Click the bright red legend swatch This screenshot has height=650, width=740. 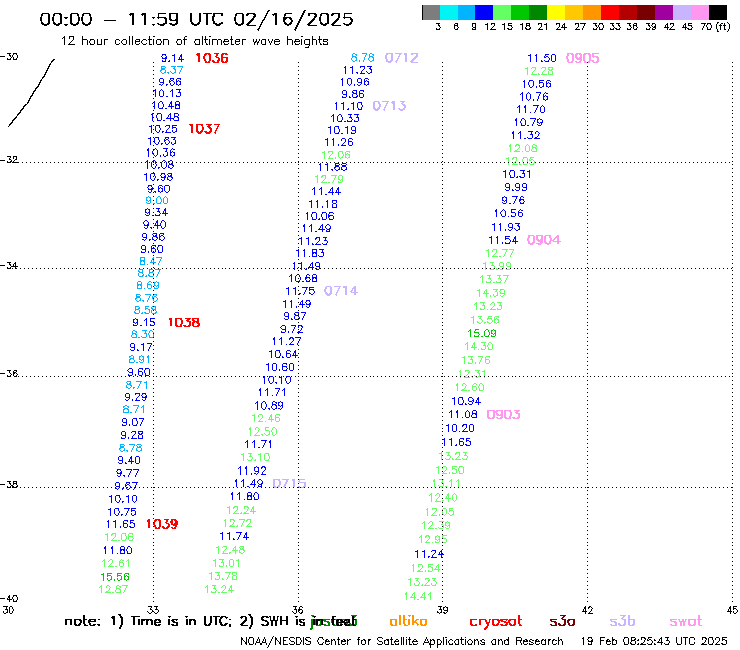[x=610, y=12]
